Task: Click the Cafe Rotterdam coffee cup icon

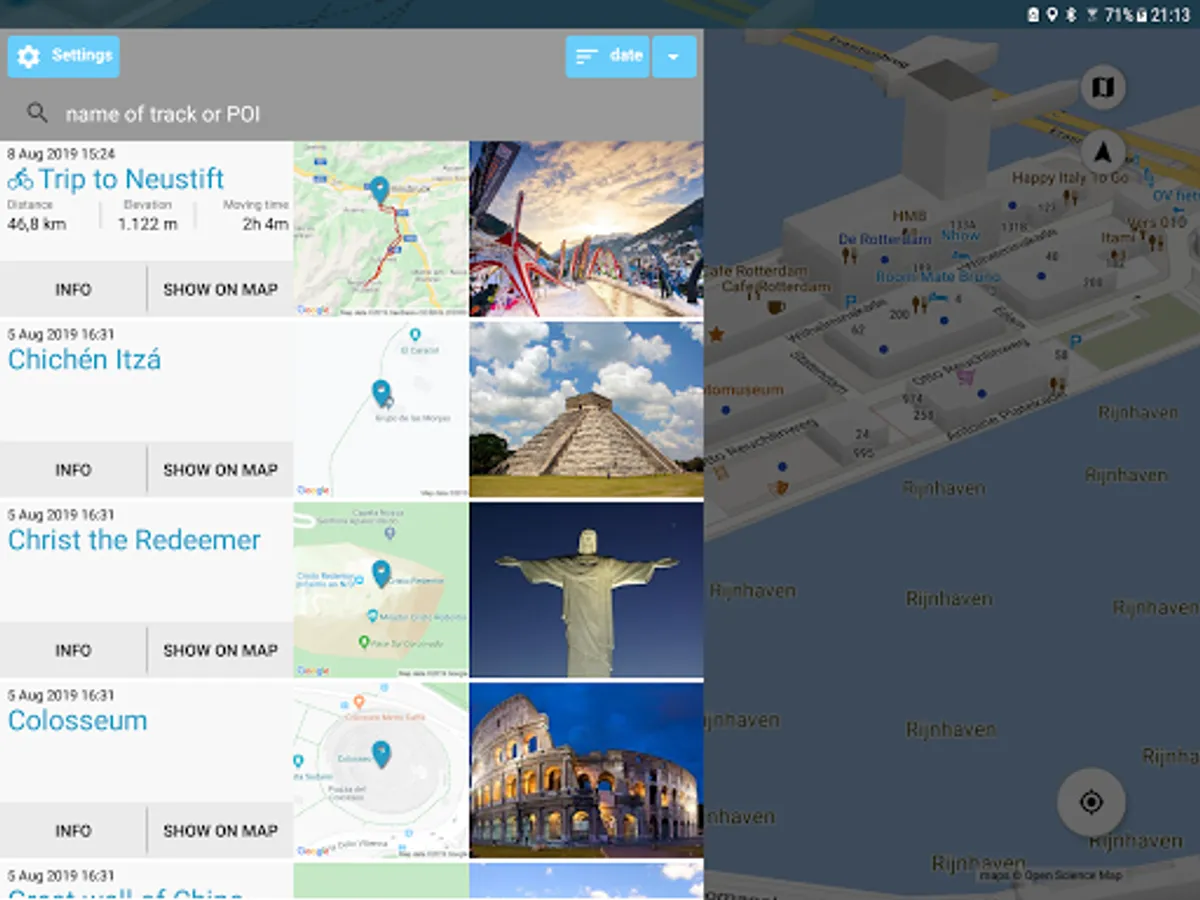Action: pyautogui.click(x=776, y=307)
